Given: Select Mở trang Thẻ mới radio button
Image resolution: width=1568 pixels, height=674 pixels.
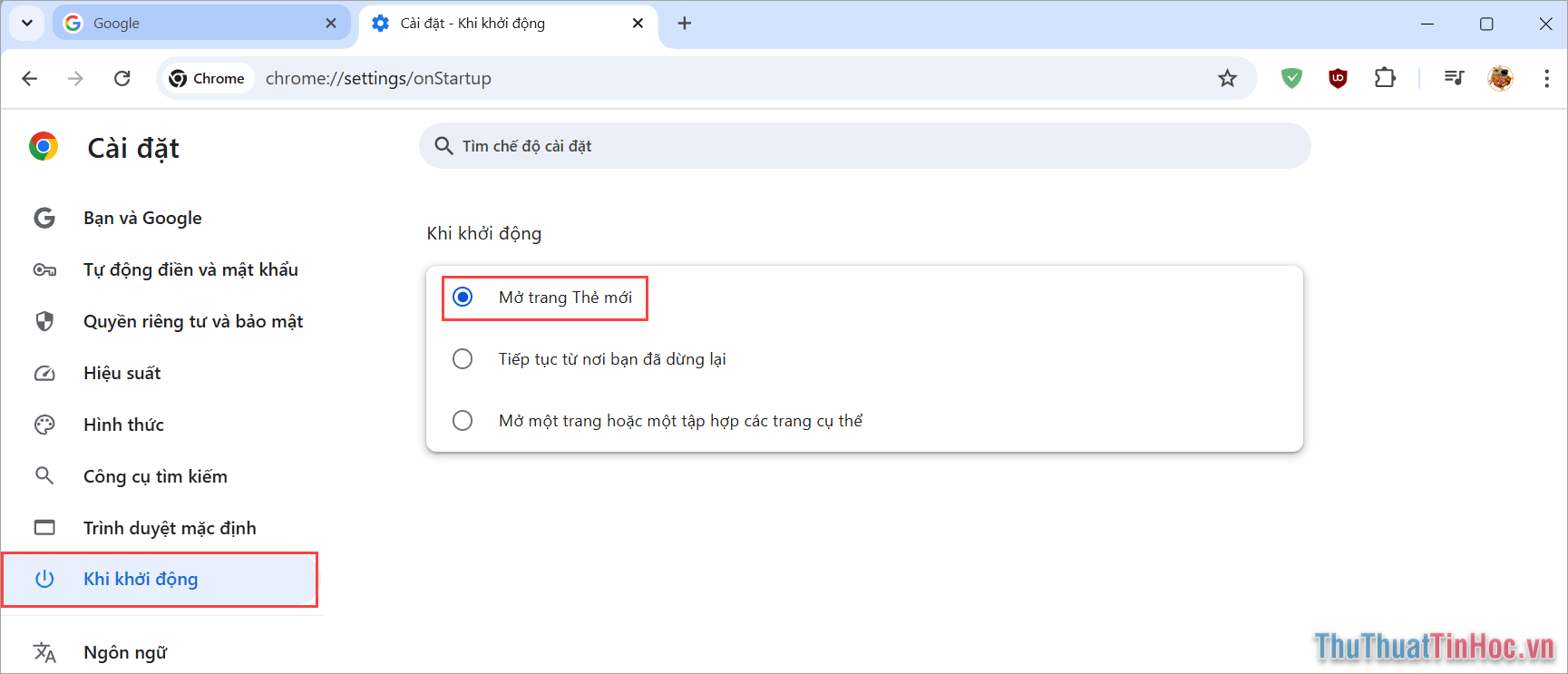Looking at the screenshot, I should tap(463, 297).
